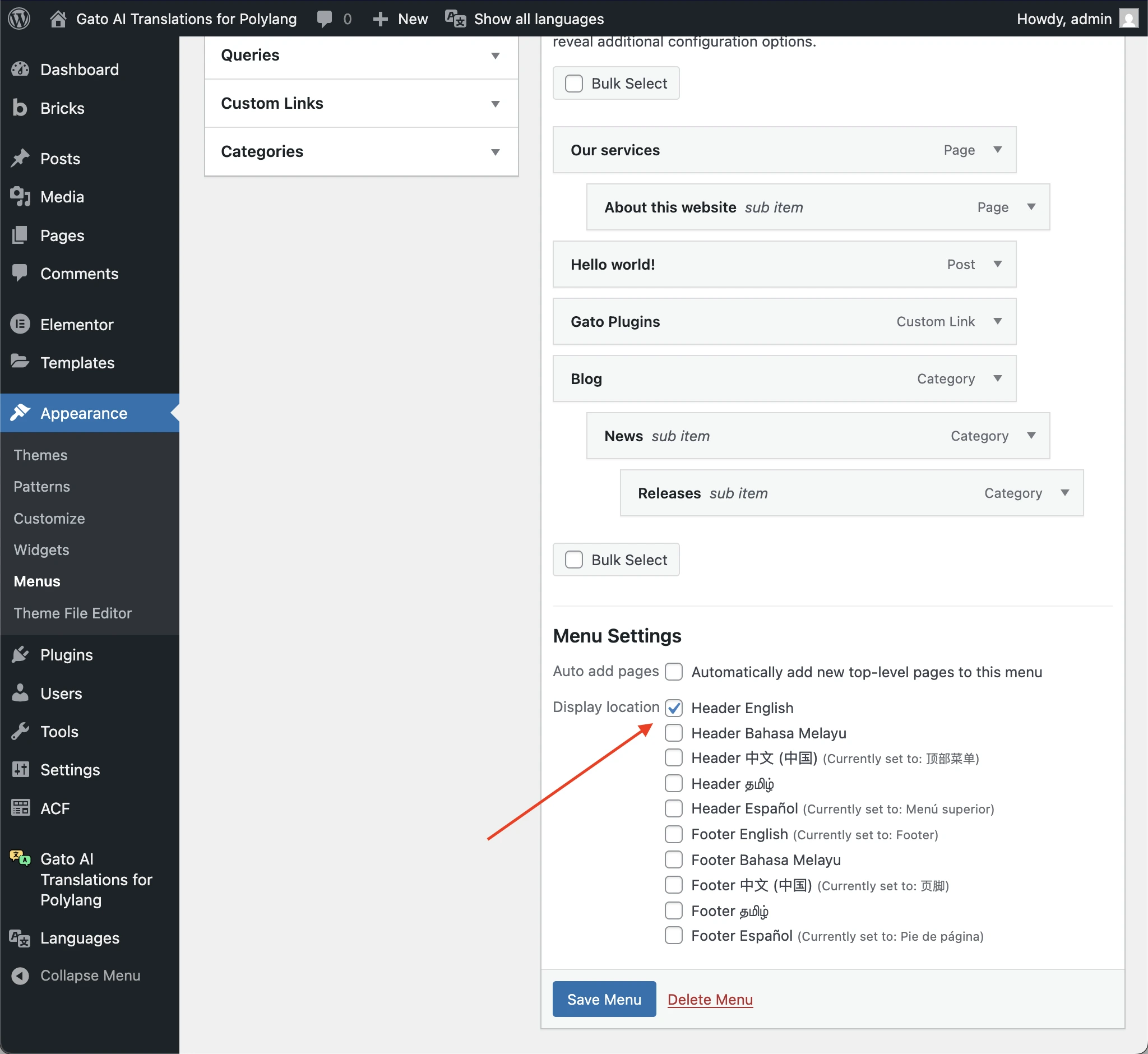Screen dimensions: 1148x1054
Task: Check the Auto add pages checkbox
Action: point(674,672)
